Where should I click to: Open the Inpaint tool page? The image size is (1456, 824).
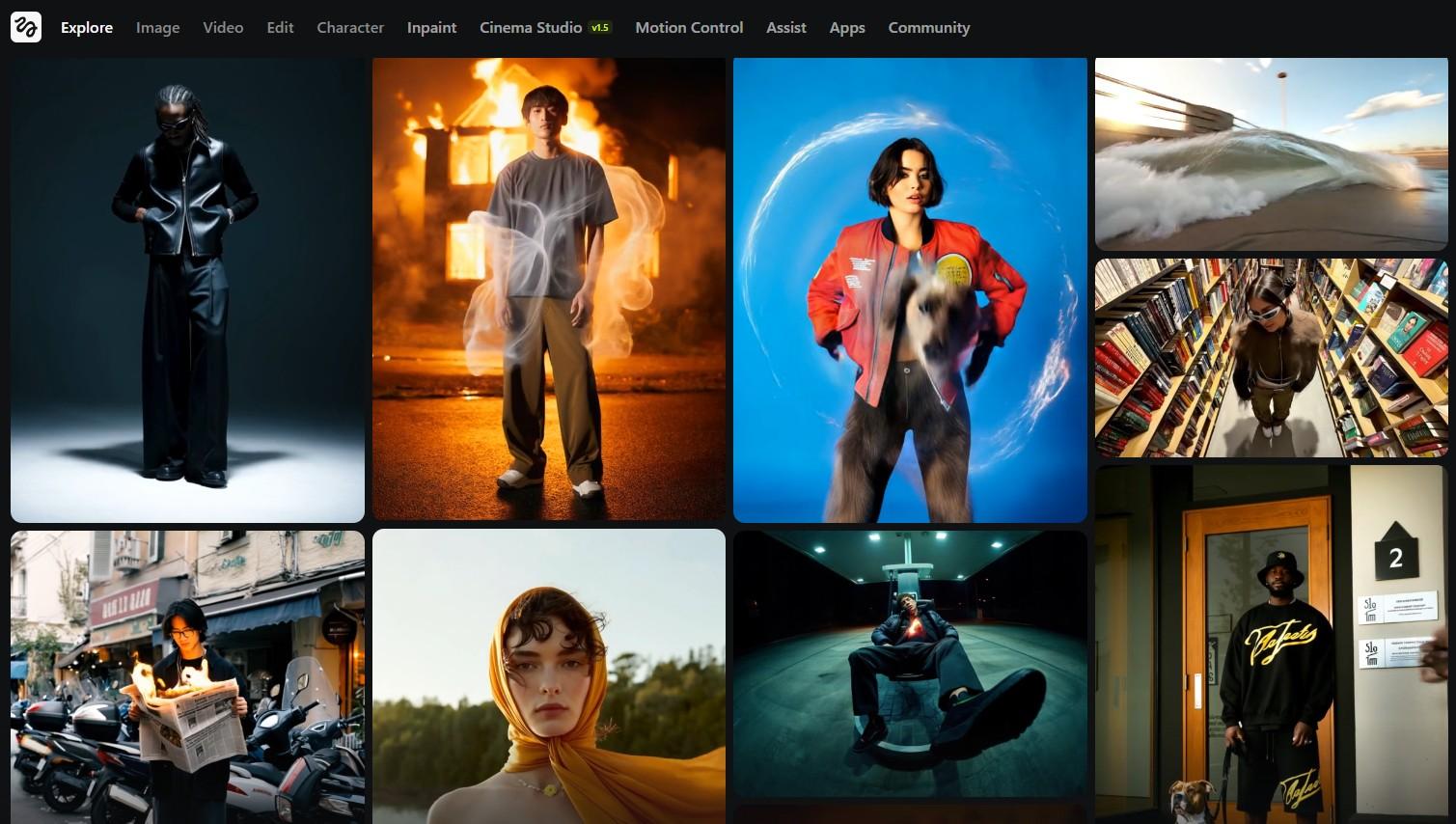[x=431, y=28]
